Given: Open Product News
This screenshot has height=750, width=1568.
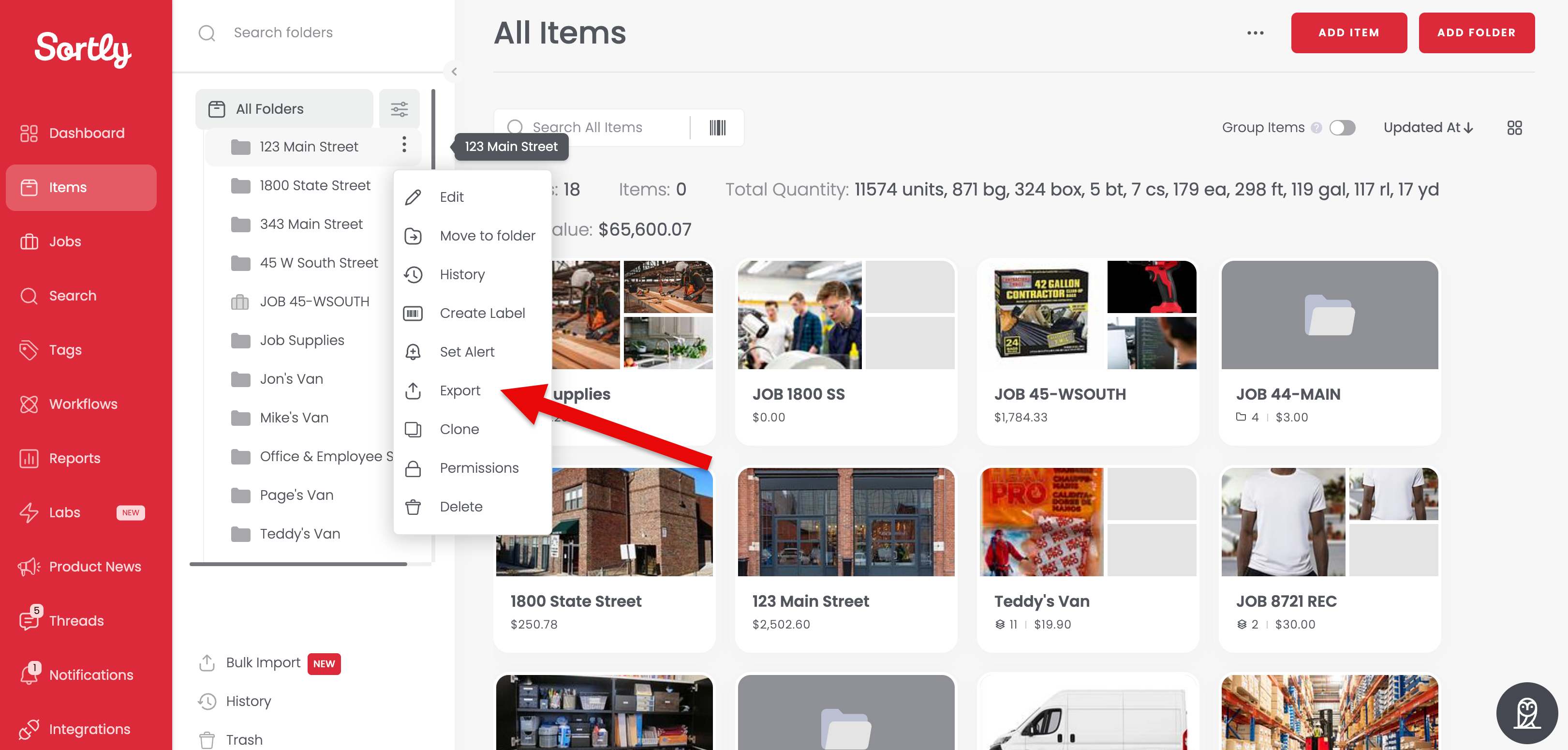Looking at the screenshot, I should coord(80,566).
